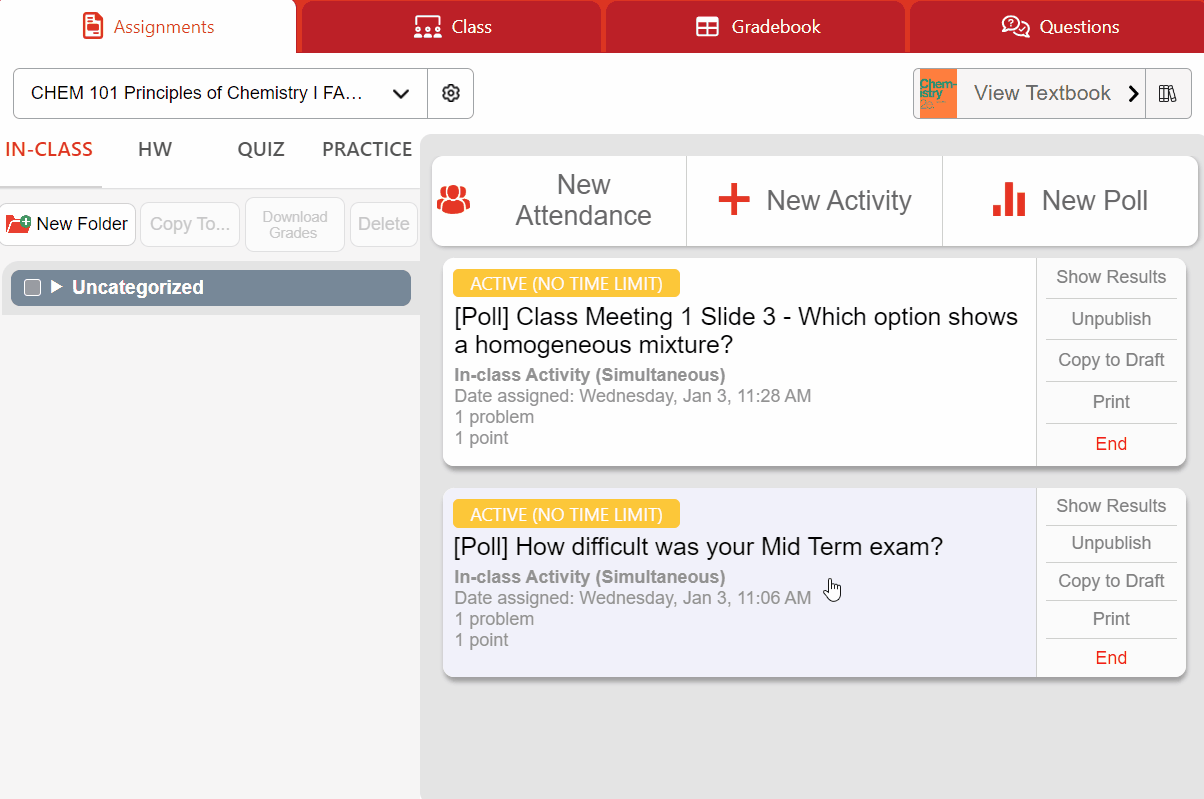
Task: End the Mid Term exam poll
Action: 1110,657
